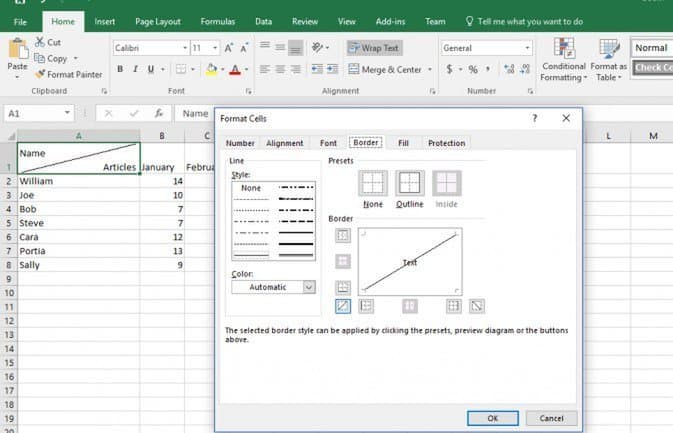Click Decrease Decimal icon
673x433 pixels.
point(525,69)
